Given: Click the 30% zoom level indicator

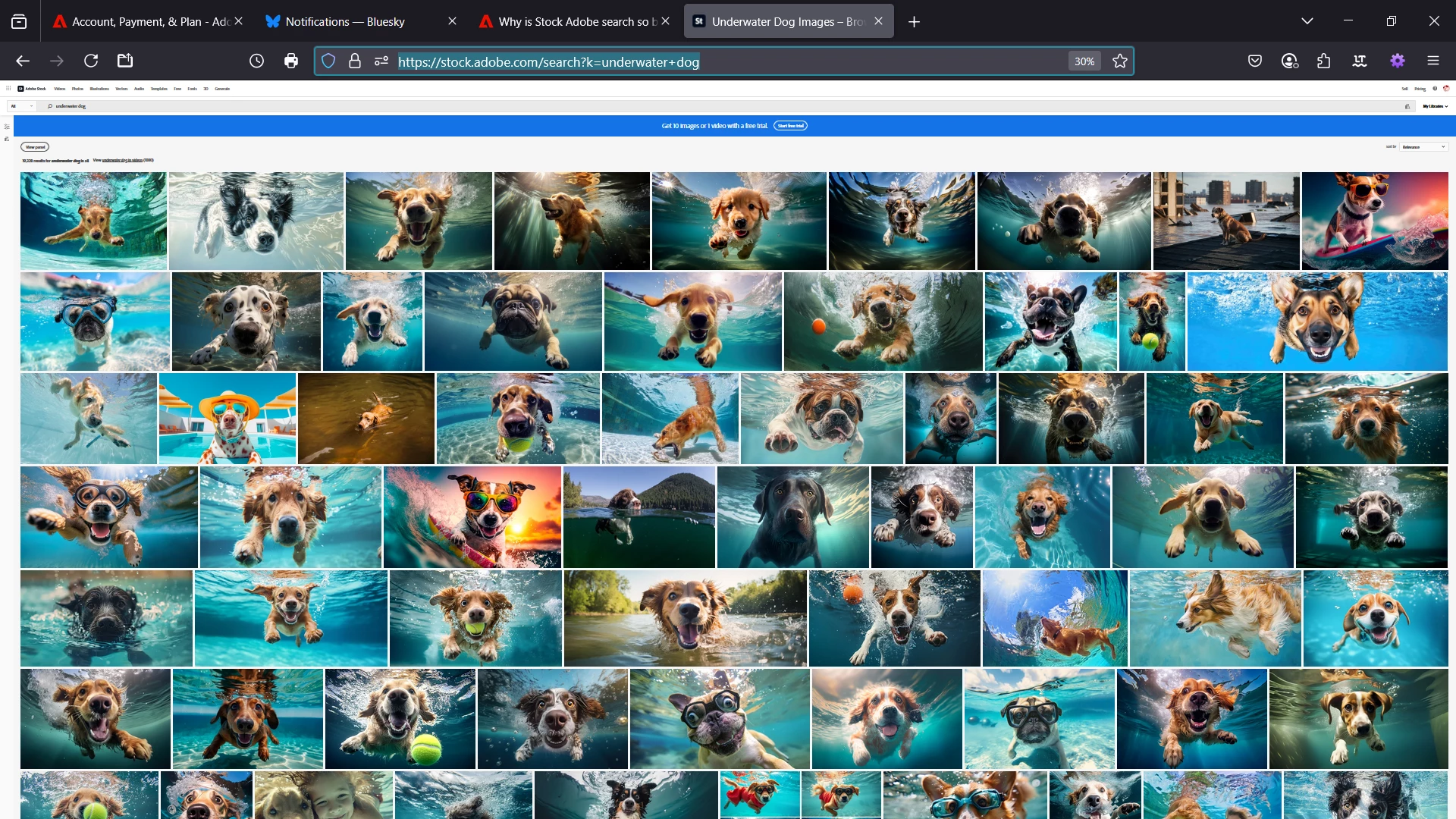Looking at the screenshot, I should [1084, 61].
